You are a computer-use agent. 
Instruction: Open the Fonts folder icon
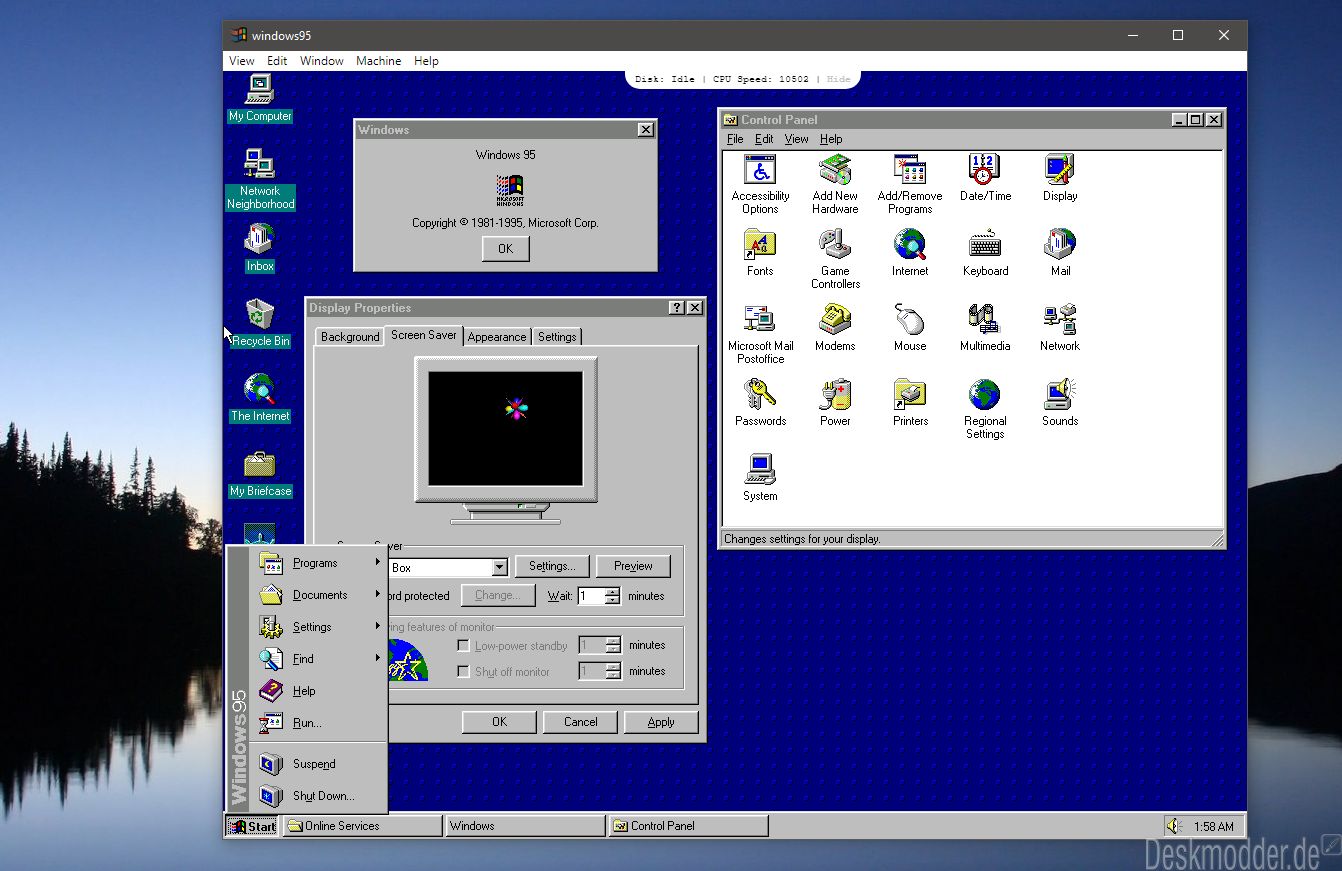760,253
